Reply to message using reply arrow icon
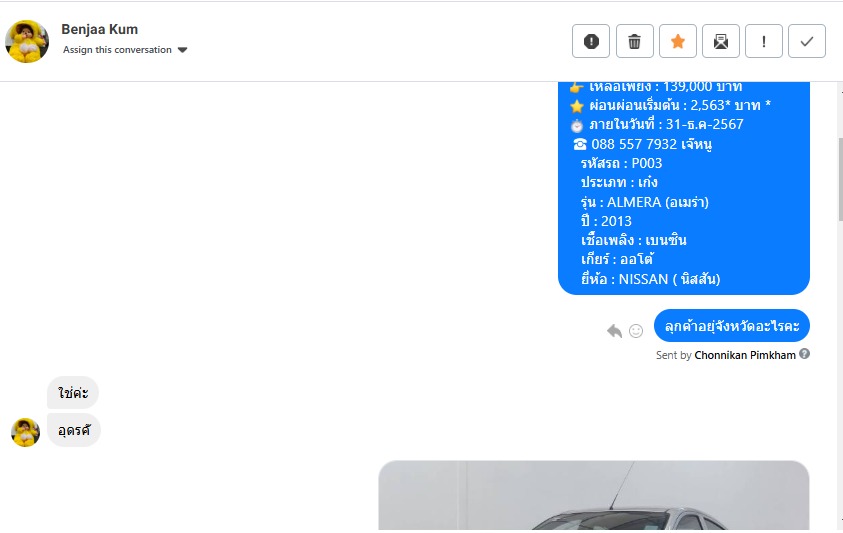The width and height of the screenshot is (843, 533). 614,331
